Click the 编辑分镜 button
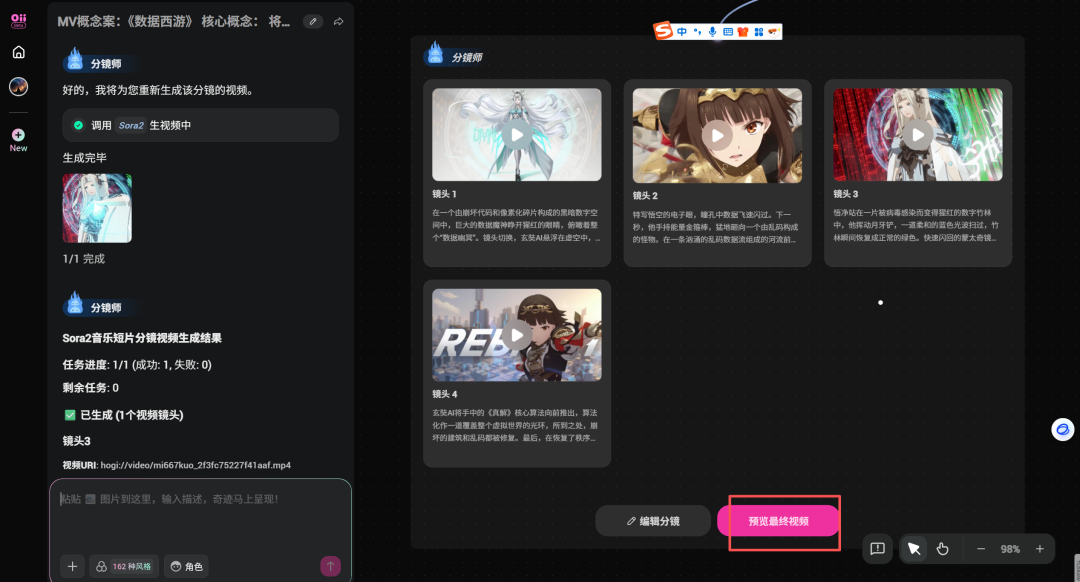The image size is (1080, 582). pyautogui.click(x=653, y=521)
